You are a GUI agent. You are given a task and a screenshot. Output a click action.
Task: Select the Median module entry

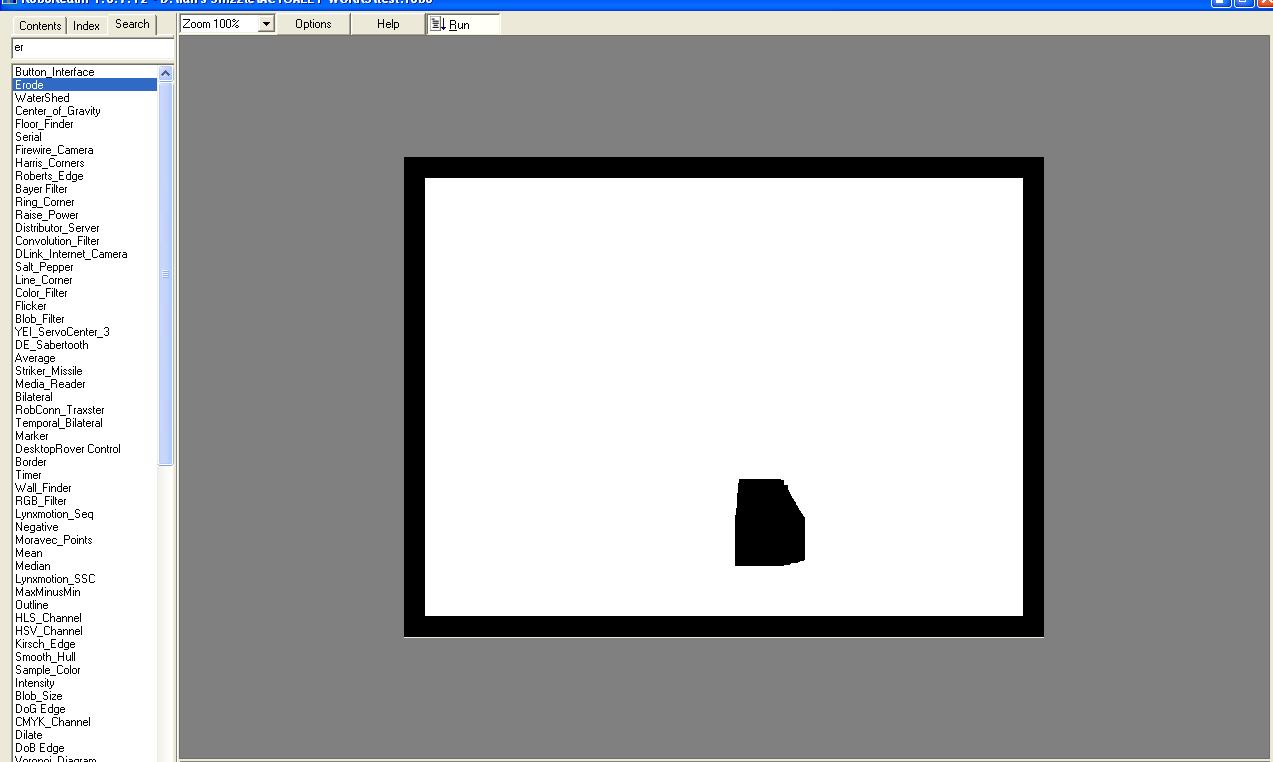click(x=32, y=566)
